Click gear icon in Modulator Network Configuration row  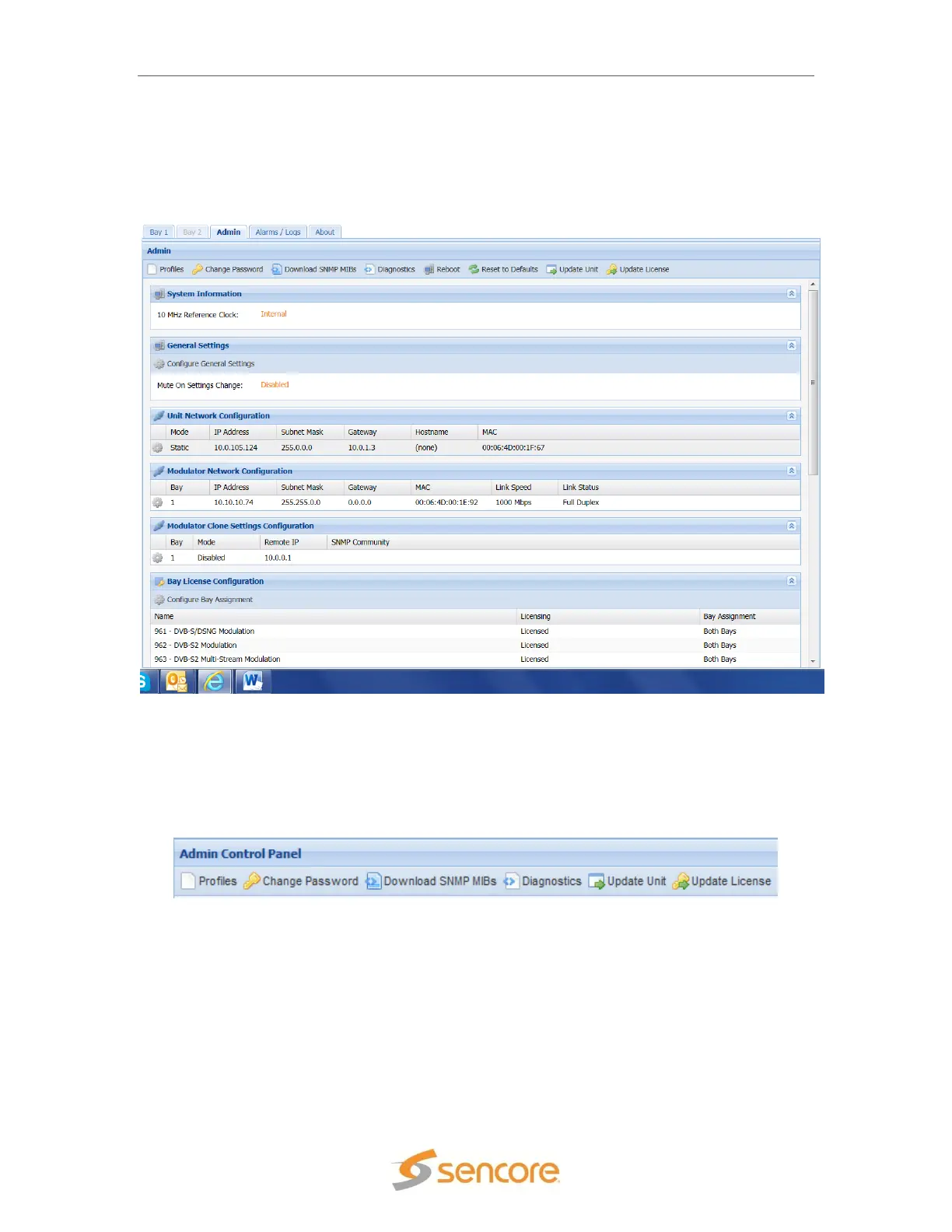(x=158, y=502)
